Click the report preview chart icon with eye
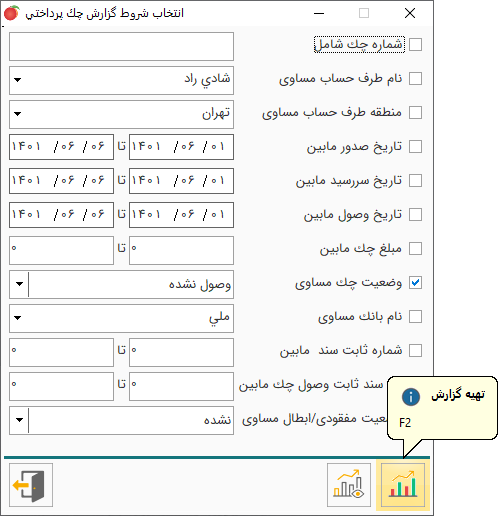The width and height of the screenshot is (499, 517). (349, 485)
